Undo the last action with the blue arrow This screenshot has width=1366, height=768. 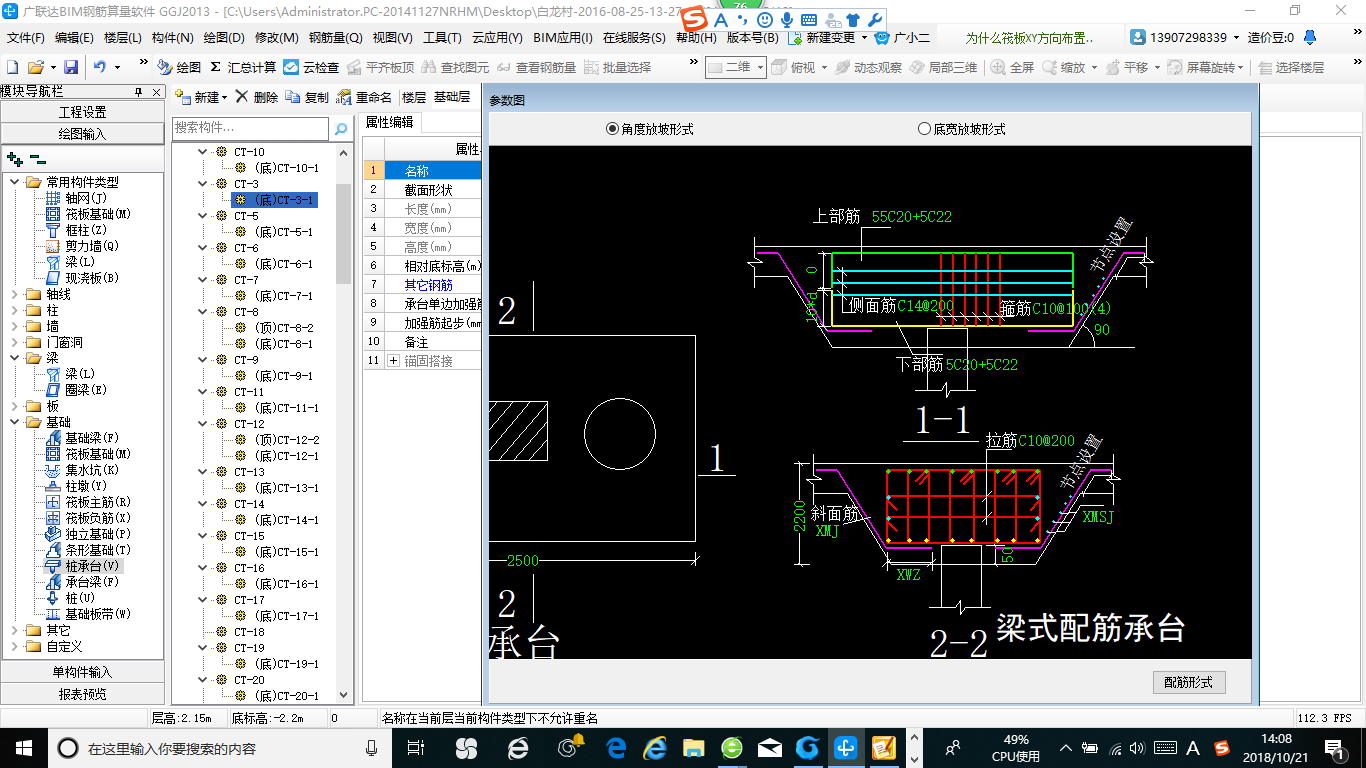(x=100, y=67)
